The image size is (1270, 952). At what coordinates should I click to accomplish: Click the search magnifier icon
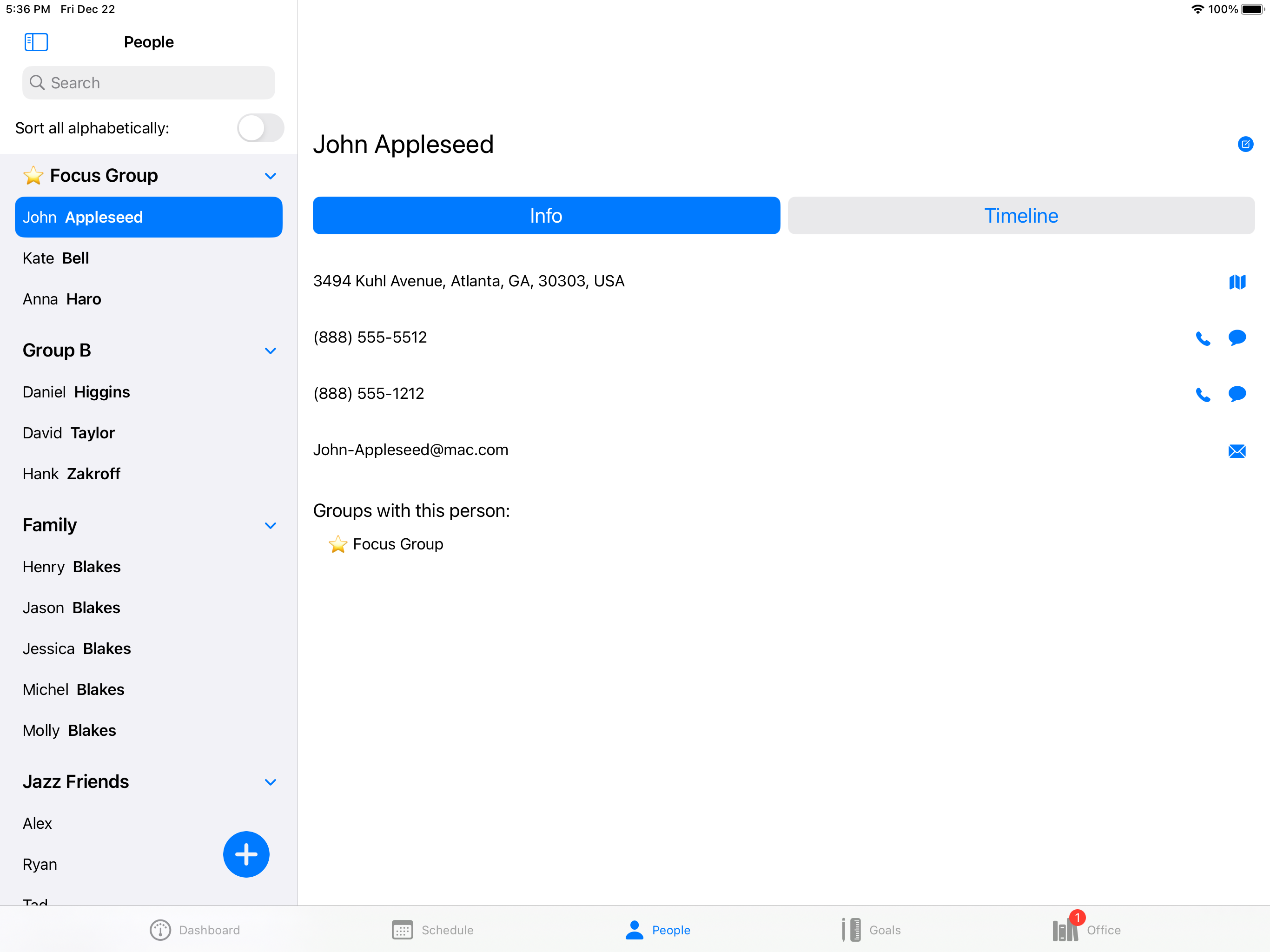(37, 83)
